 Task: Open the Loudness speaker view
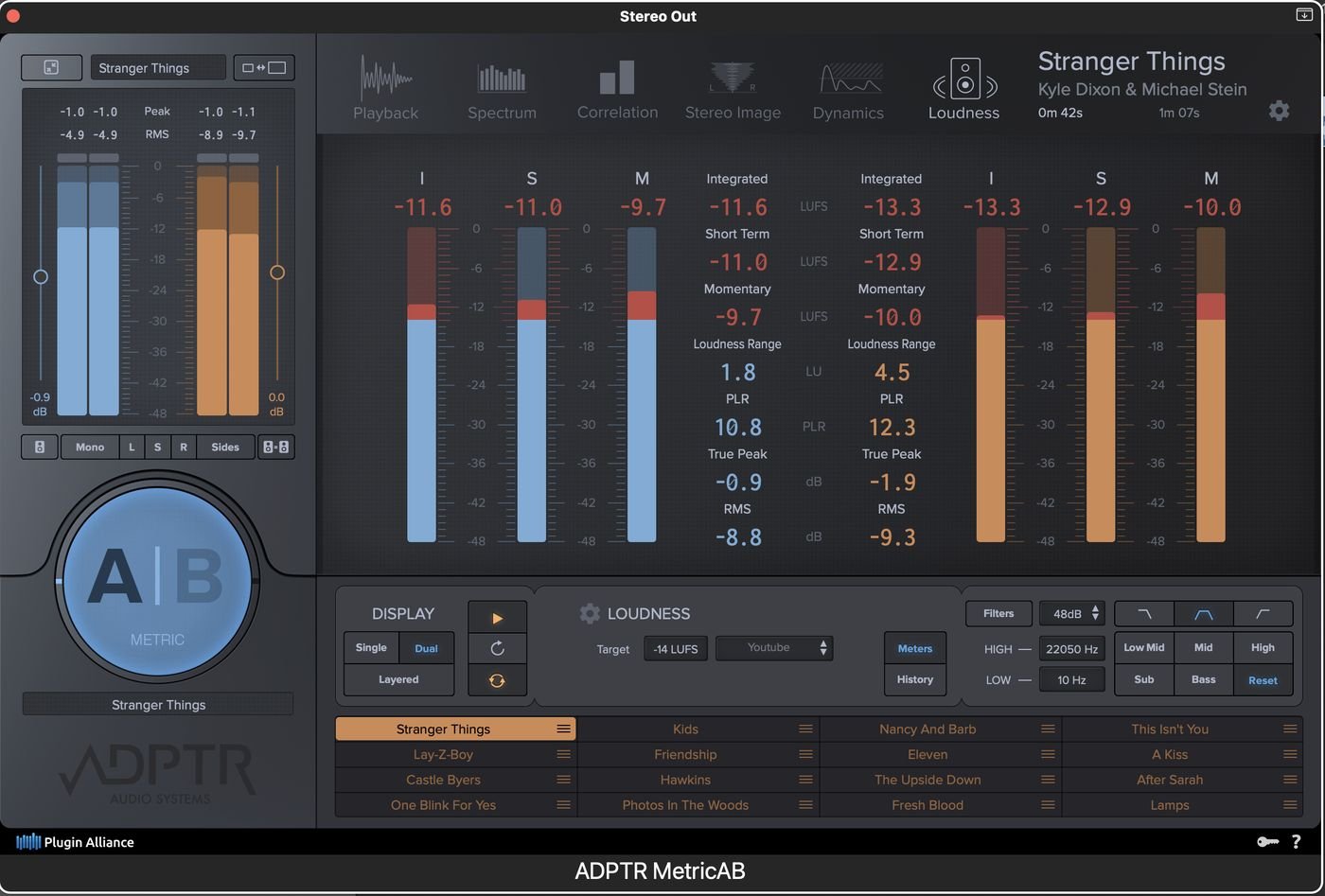[x=963, y=89]
